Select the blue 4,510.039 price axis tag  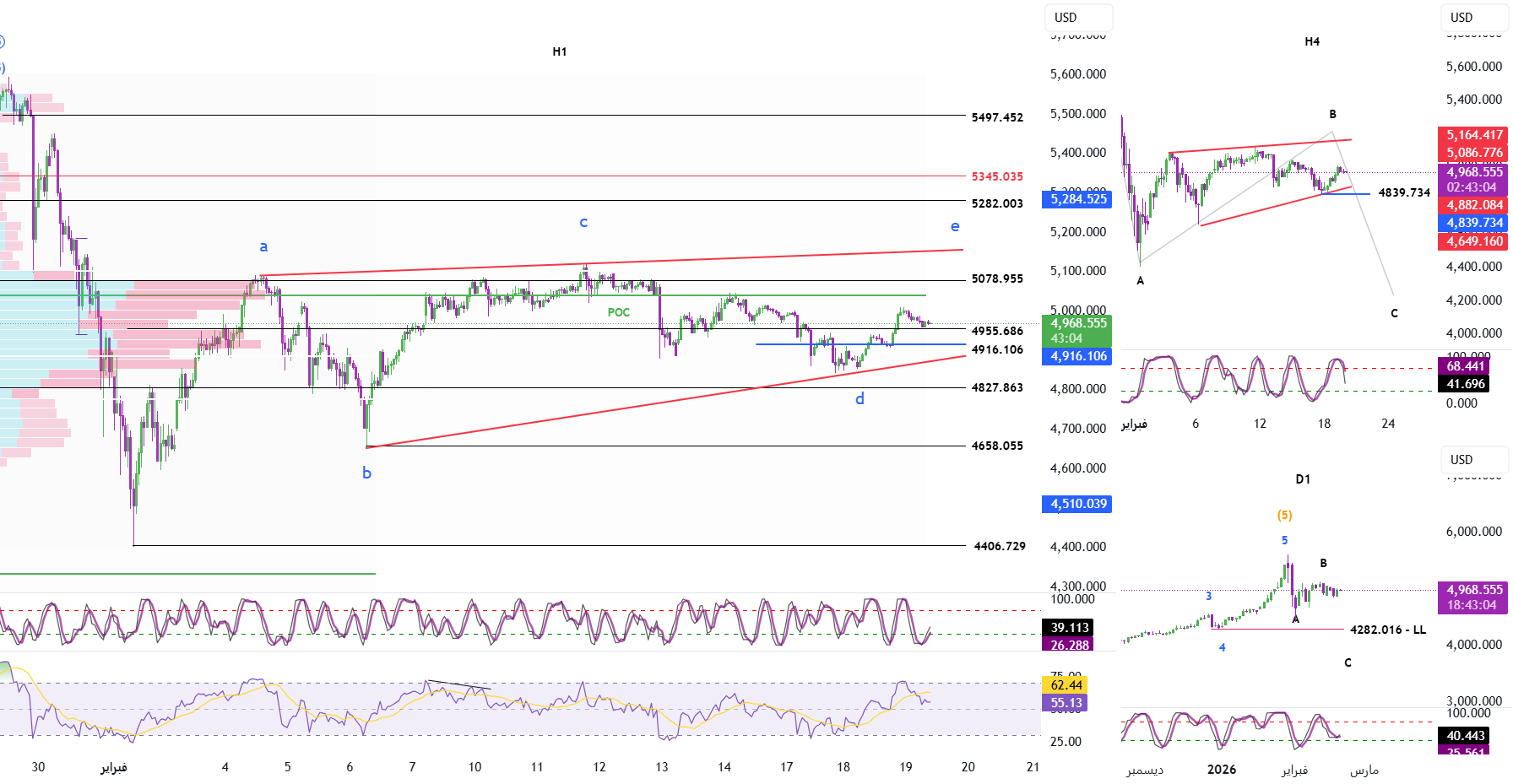click(1077, 504)
